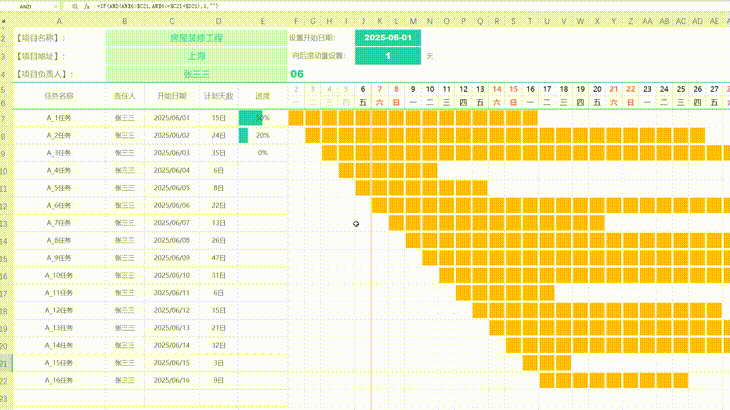Select the 50% progress bar of A_1任务

coord(250,118)
